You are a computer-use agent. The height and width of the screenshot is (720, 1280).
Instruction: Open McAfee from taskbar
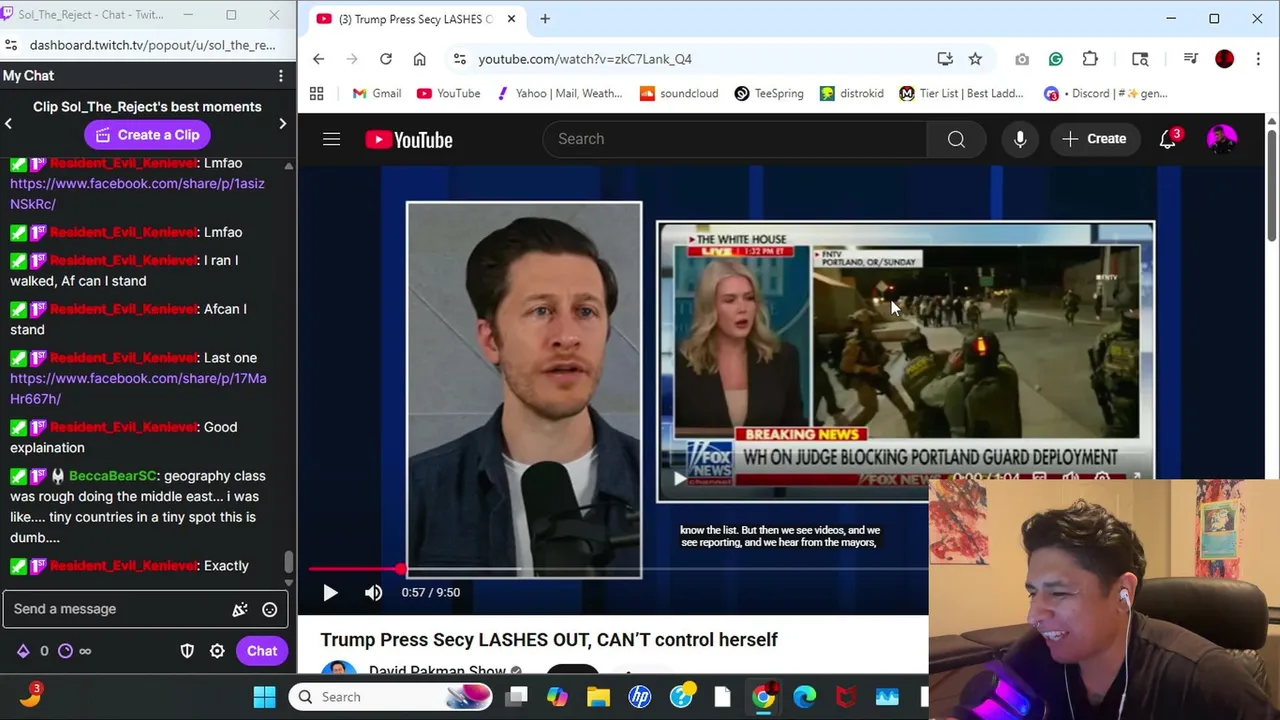[x=846, y=697]
